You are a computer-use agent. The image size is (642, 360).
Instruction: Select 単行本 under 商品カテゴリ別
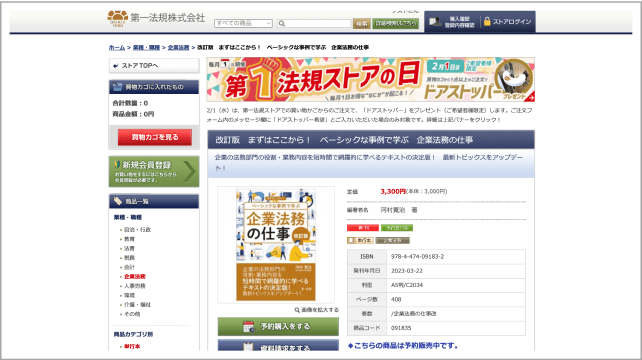(x=132, y=346)
